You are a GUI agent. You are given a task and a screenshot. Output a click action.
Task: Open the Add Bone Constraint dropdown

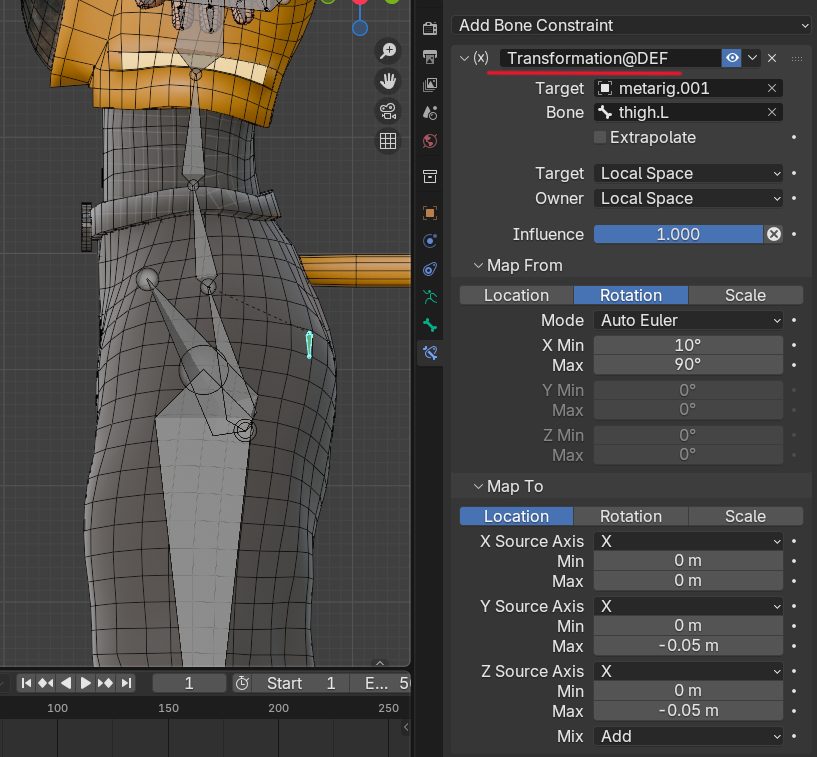pyautogui.click(x=633, y=25)
